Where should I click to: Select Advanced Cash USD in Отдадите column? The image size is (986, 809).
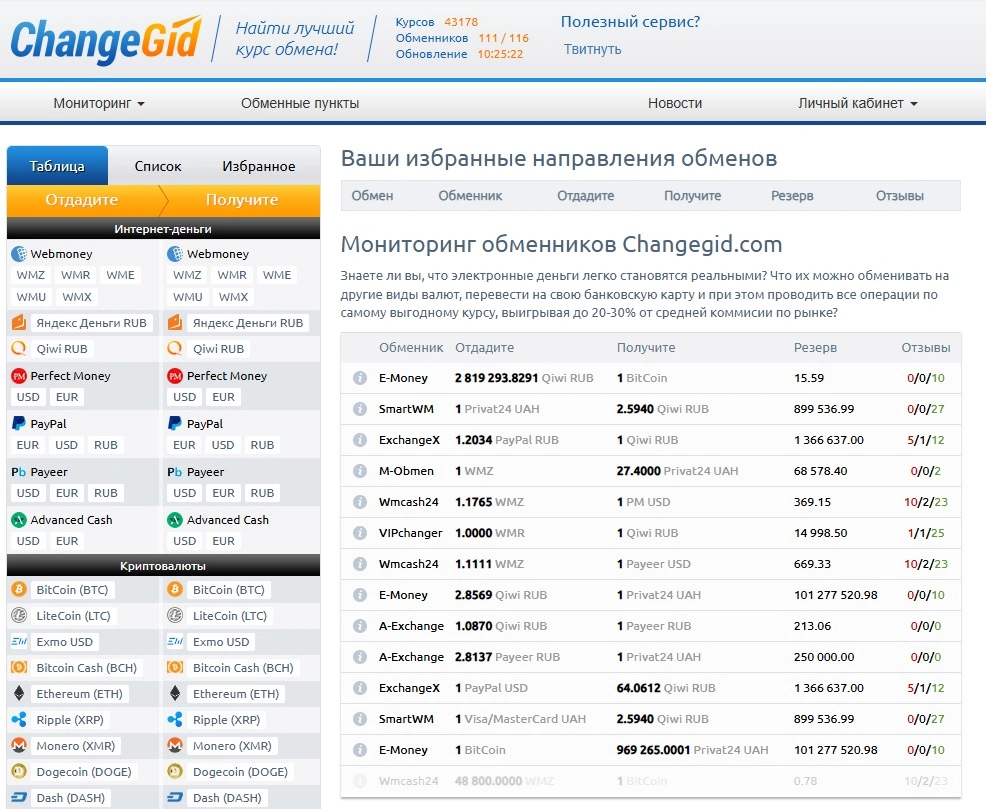(x=28, y=541)
